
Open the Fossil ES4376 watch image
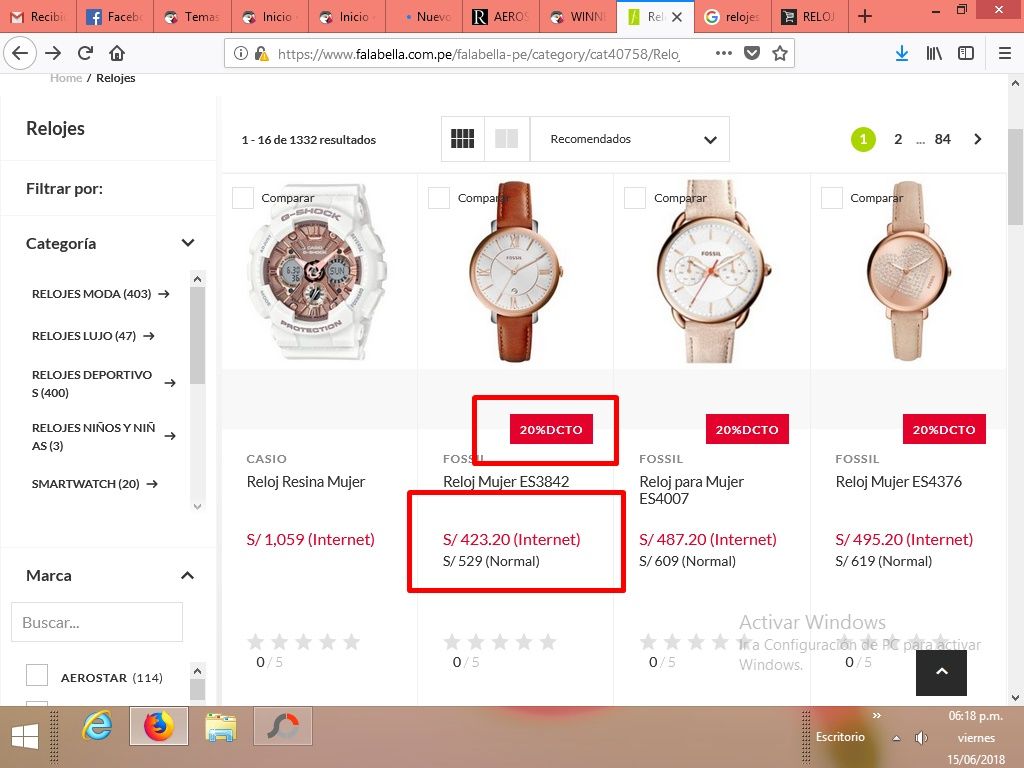pyautogui.click(x=908, y=271)
